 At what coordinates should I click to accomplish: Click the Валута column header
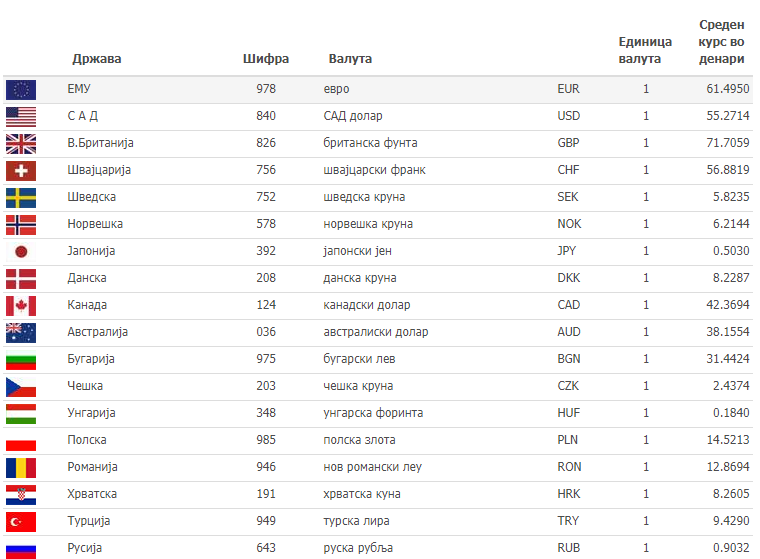(350, 59)
